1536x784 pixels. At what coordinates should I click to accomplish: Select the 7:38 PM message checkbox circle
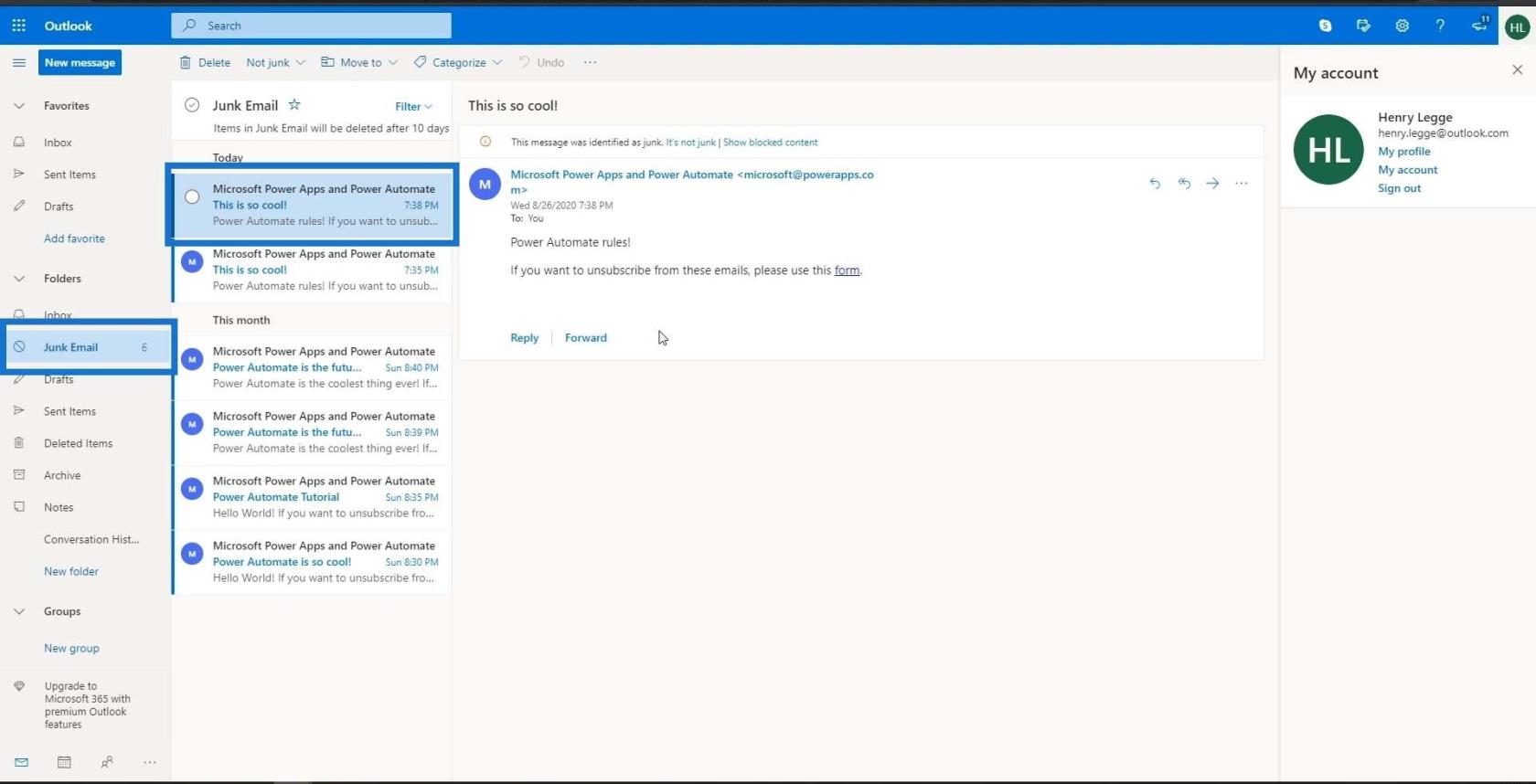click(x=192, y=196)
